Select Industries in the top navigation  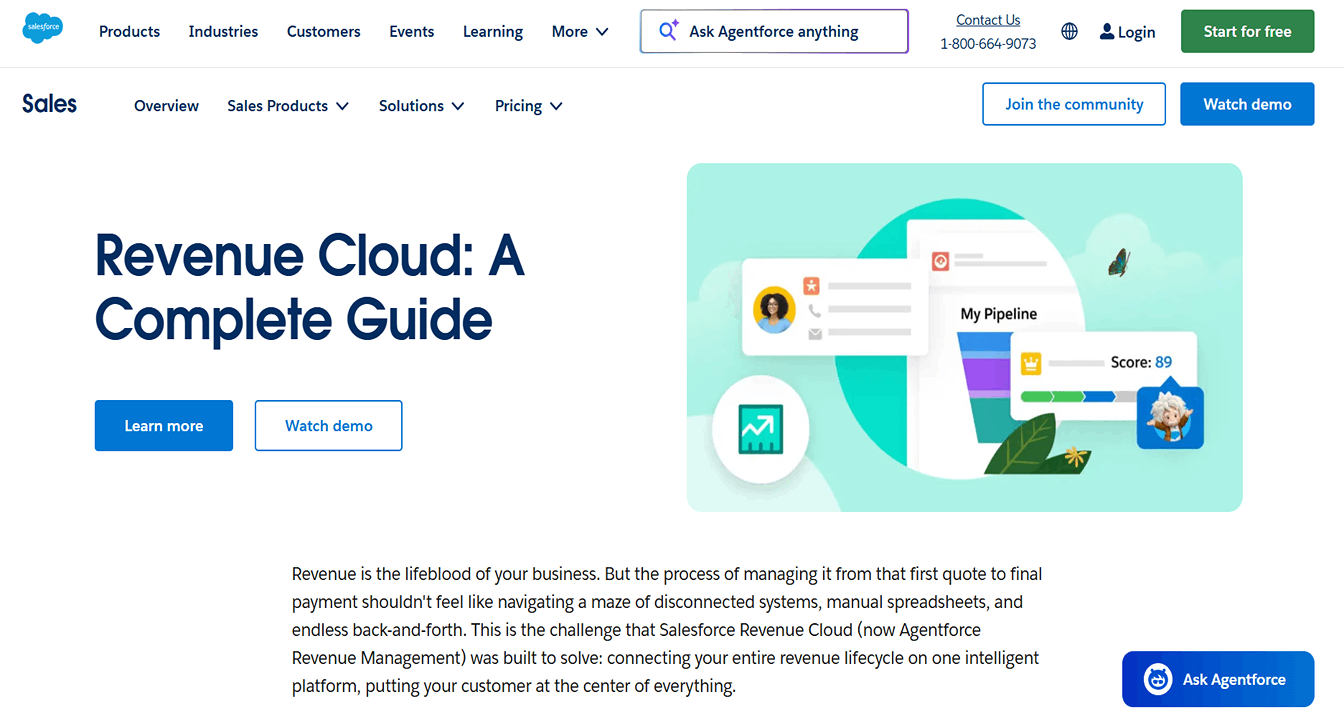(x=223, y=31)
